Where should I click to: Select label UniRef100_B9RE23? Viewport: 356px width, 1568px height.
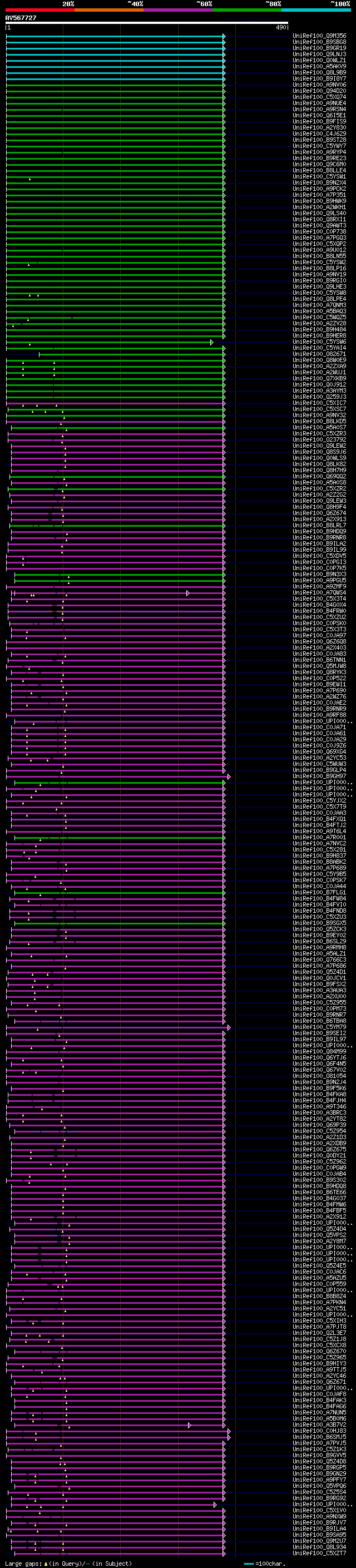tap(319, 159)
